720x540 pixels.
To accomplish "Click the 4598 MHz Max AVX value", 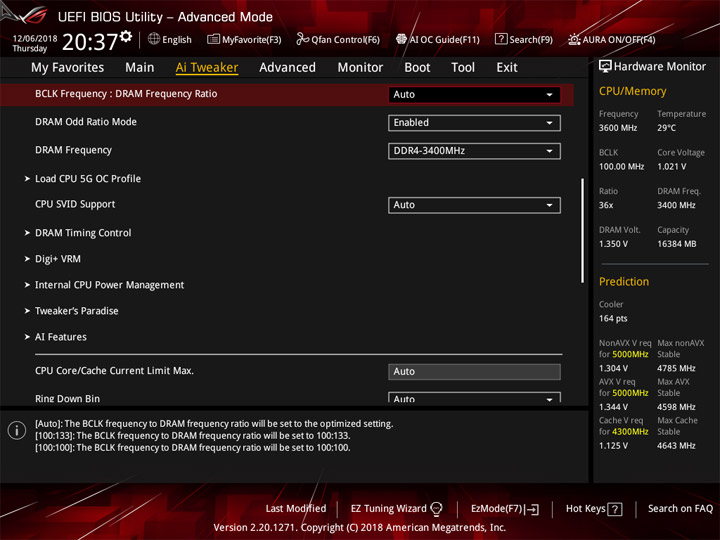I will [676, 407].
